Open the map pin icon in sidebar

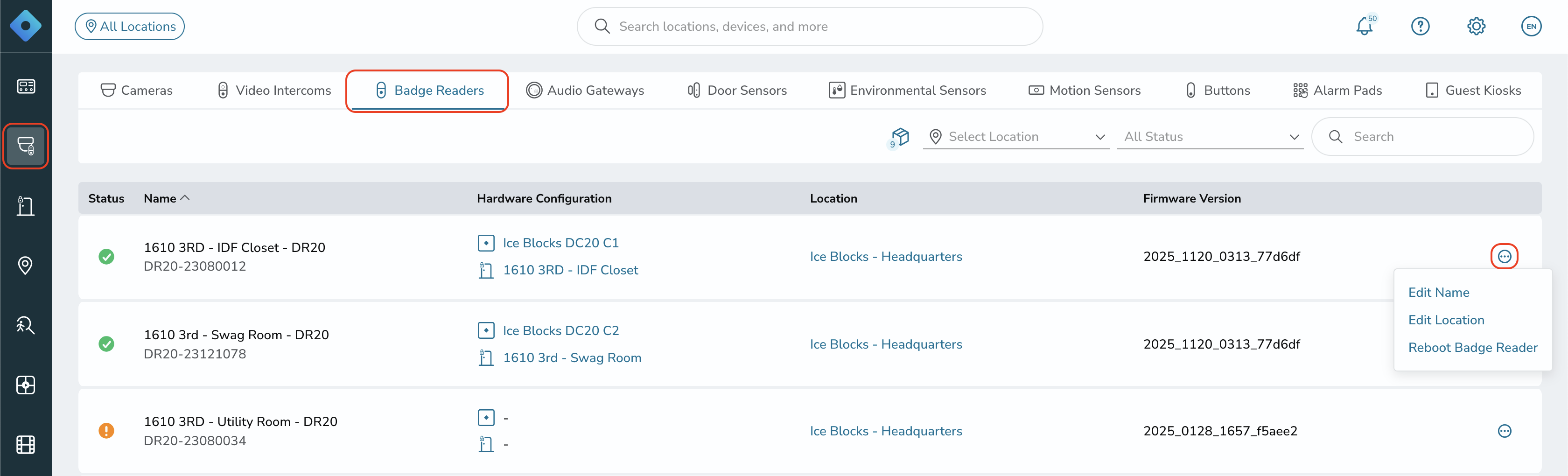[x=26, y=266]
